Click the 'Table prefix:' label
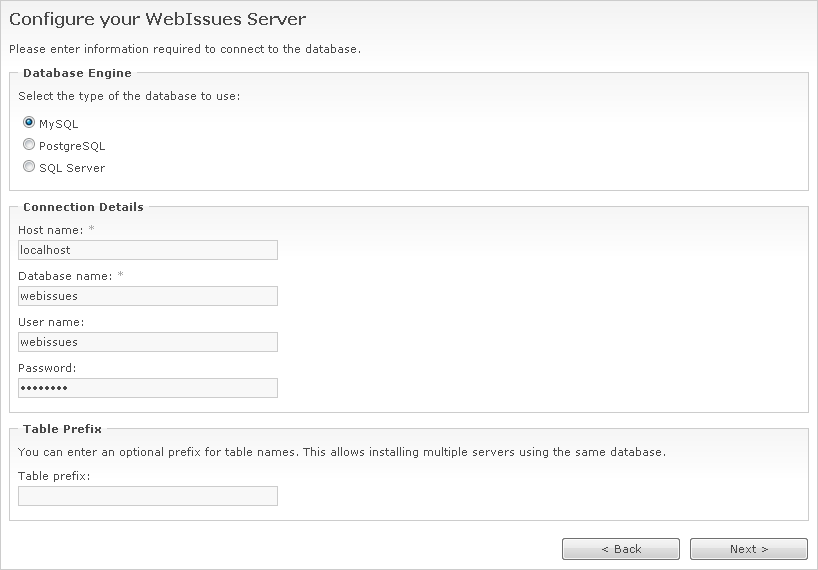 coord(54,476)
